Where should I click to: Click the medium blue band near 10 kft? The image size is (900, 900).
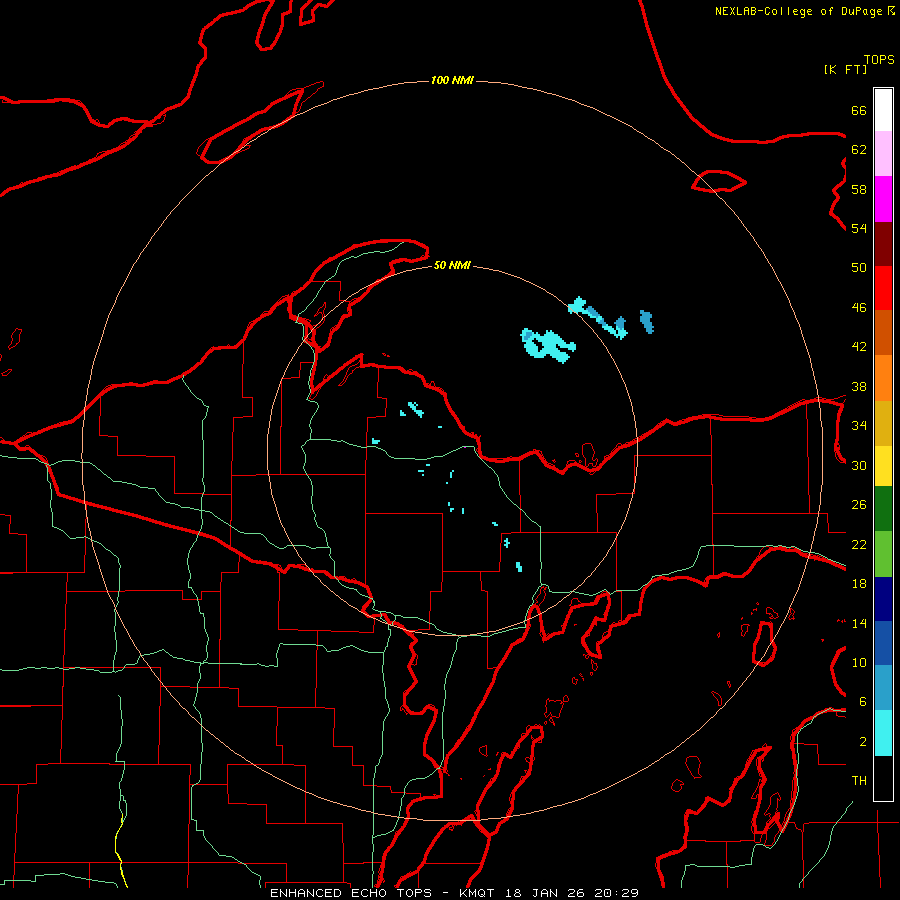pyautogui.click(x=883, y=643)
